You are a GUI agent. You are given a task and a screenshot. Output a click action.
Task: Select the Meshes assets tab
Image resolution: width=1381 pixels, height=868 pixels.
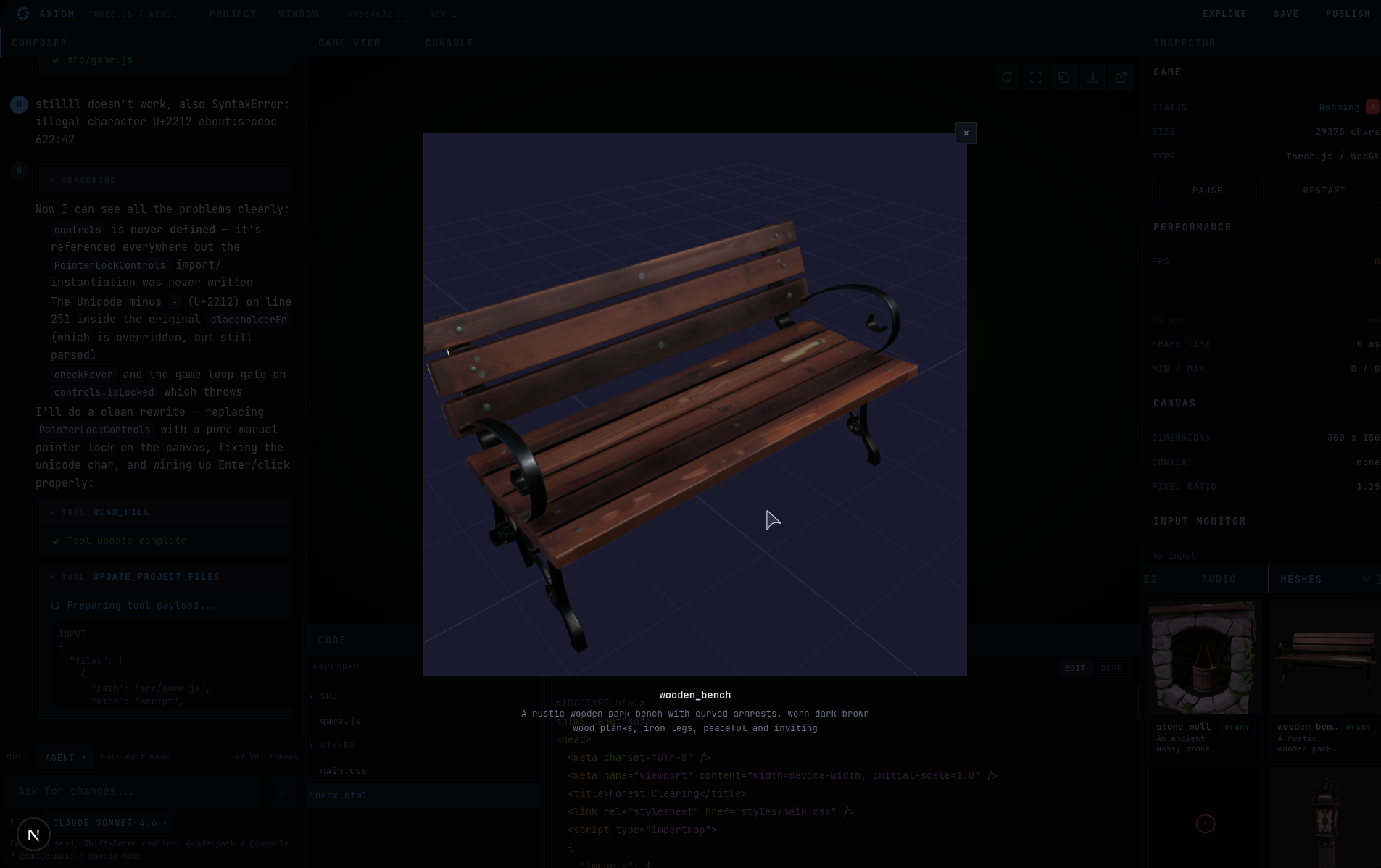(1301, 580)
